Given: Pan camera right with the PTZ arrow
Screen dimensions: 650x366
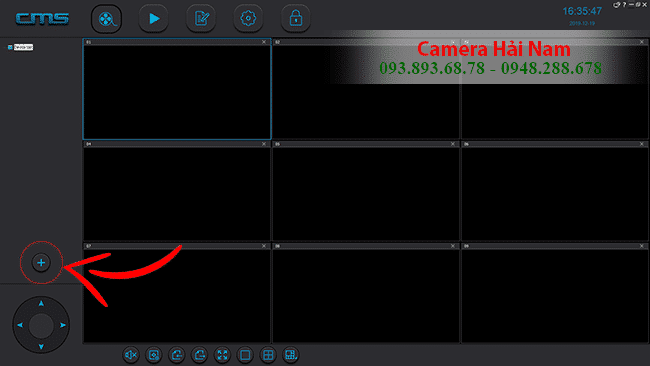Looking at the screenshot, I should 63,325.
